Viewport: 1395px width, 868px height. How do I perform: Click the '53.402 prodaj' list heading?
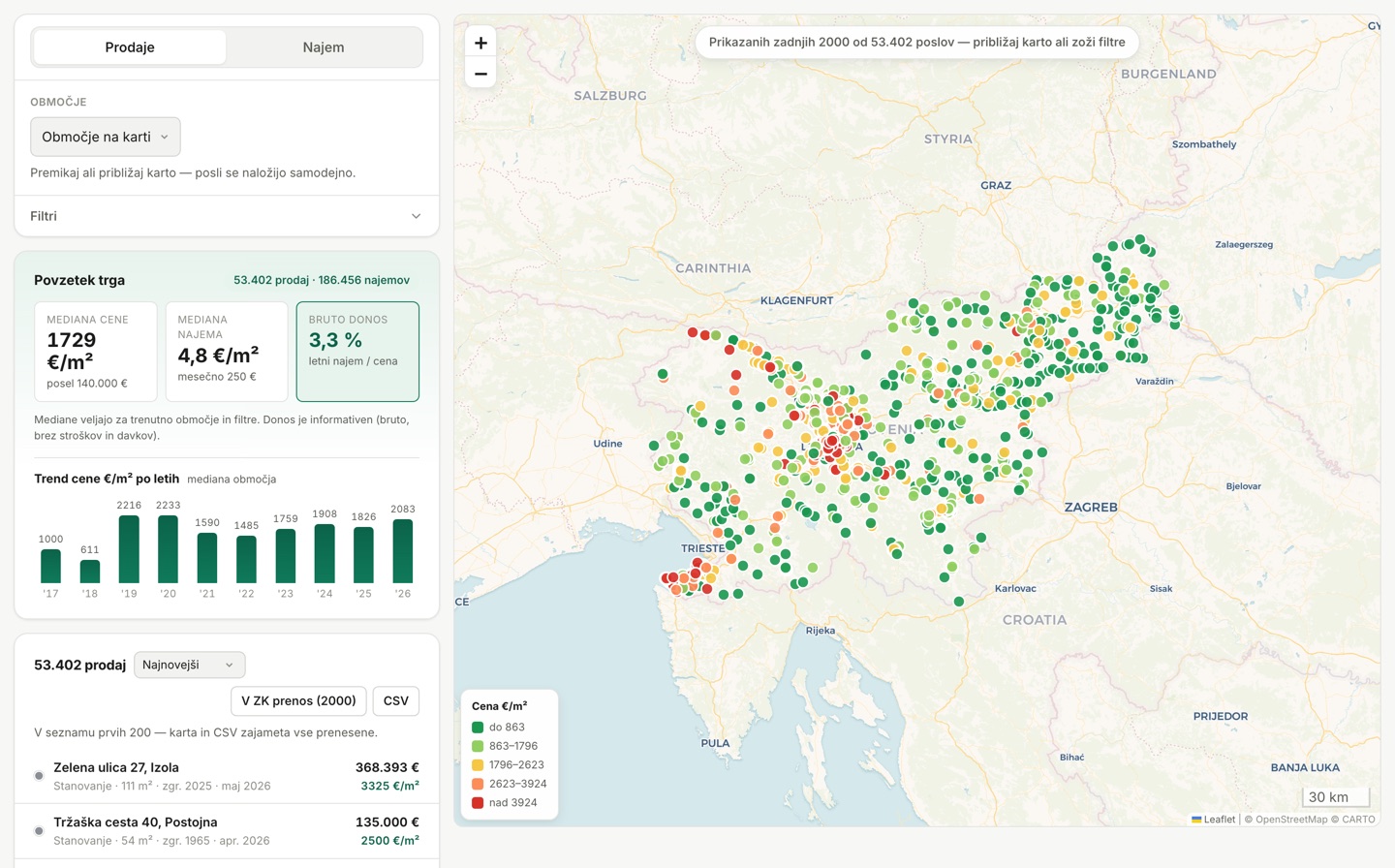pyautogui.click(x=80, y=665)
